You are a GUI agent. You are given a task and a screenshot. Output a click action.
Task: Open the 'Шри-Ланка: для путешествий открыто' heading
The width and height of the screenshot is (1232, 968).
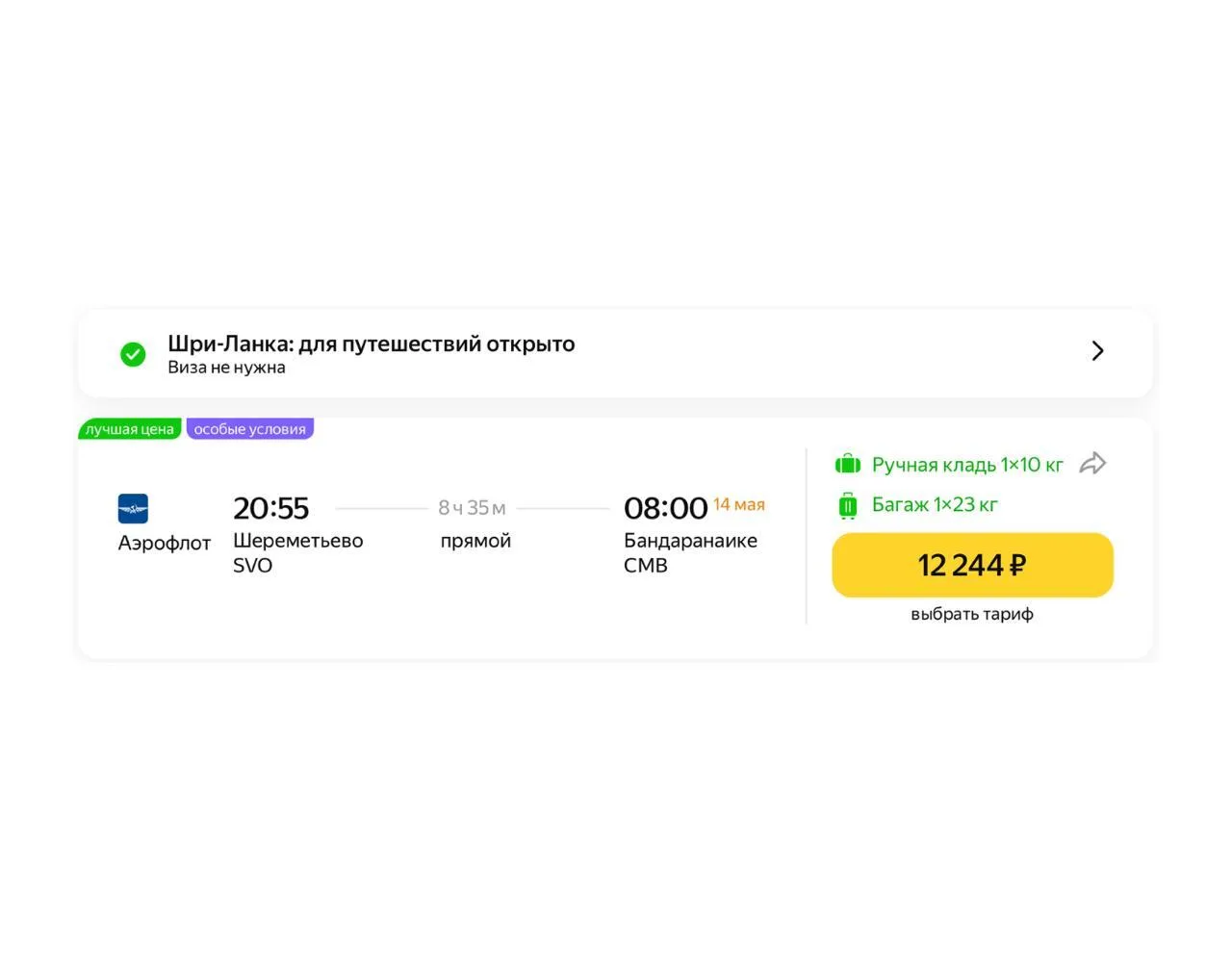pos(372,344)
